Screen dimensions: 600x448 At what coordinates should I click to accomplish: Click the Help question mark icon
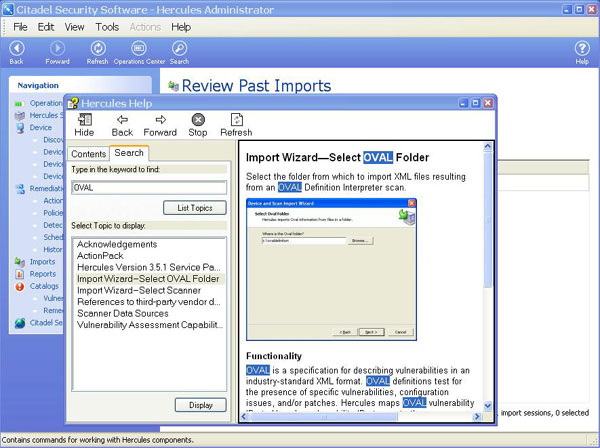(582, 50)
